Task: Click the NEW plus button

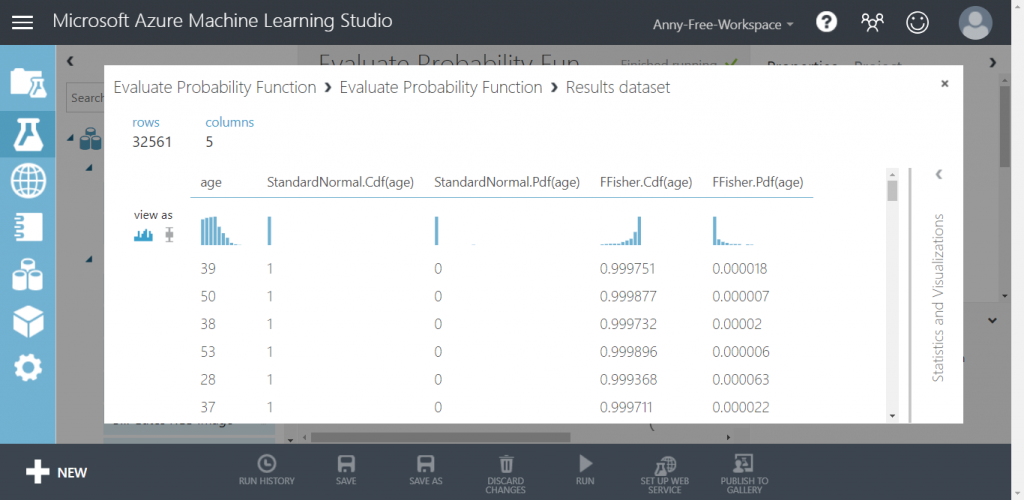Action: click(56, 472)
